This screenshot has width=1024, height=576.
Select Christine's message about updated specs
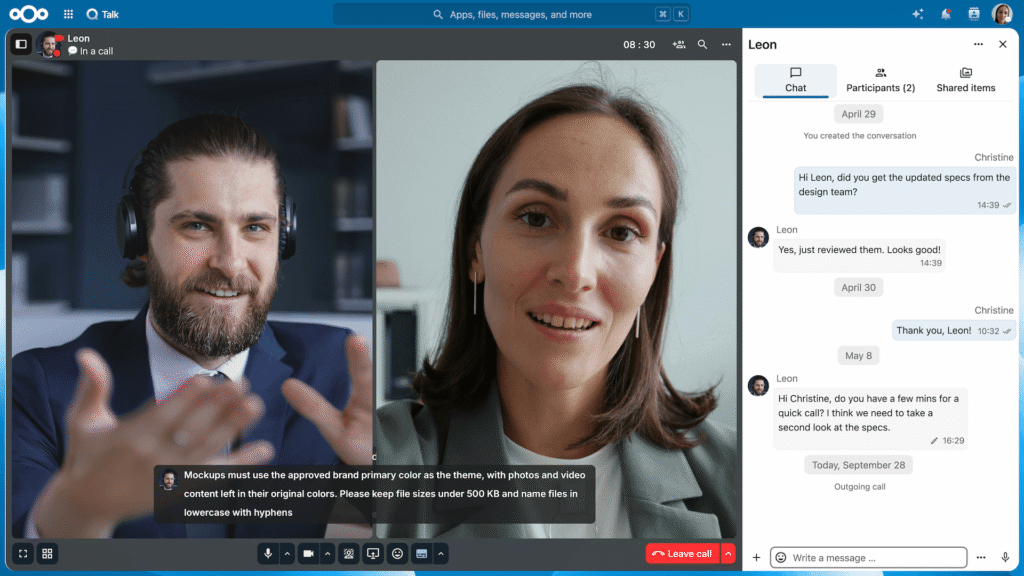click(x=904, y=191)
